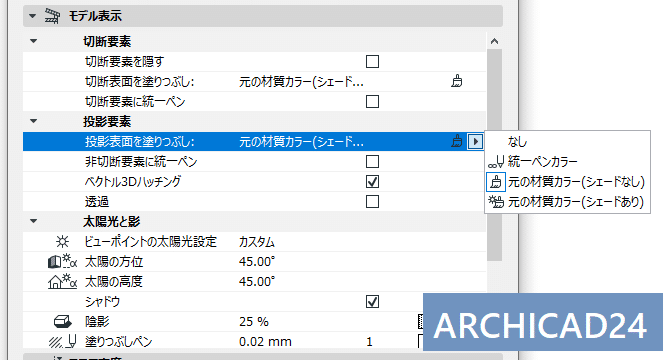Select the ベクトル3Dハッチング row label
671x360 pixels.
click(133, 181)
